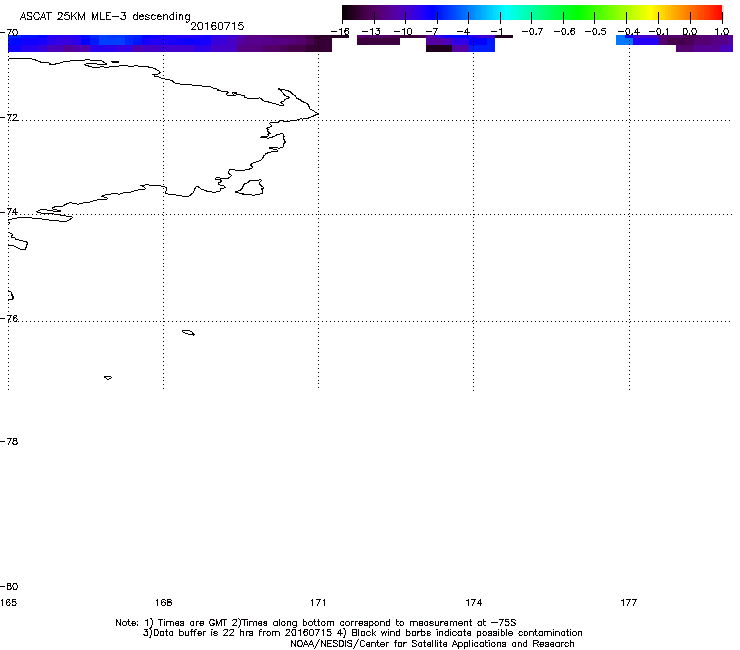Click the NOAA/NESDIS credit line
This screenshot has height=650, width=740.
pos(432,644)
